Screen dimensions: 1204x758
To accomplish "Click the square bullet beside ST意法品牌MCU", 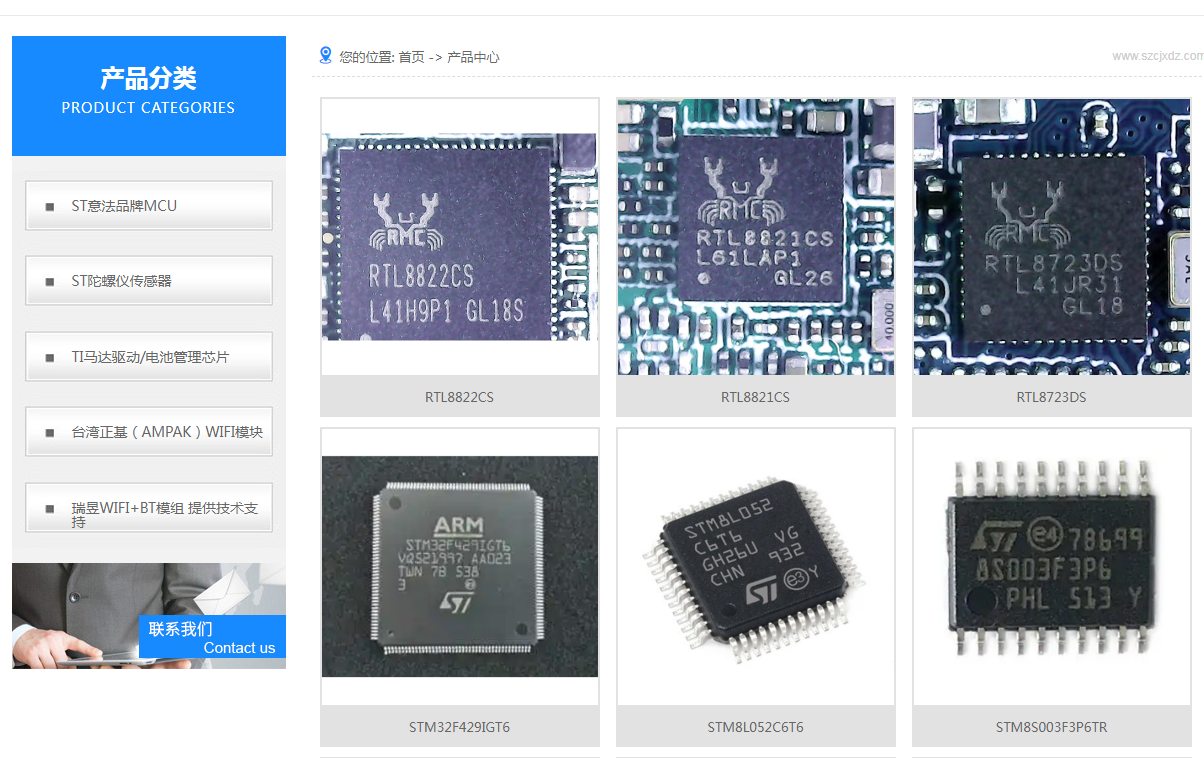I will coord(50,207).
